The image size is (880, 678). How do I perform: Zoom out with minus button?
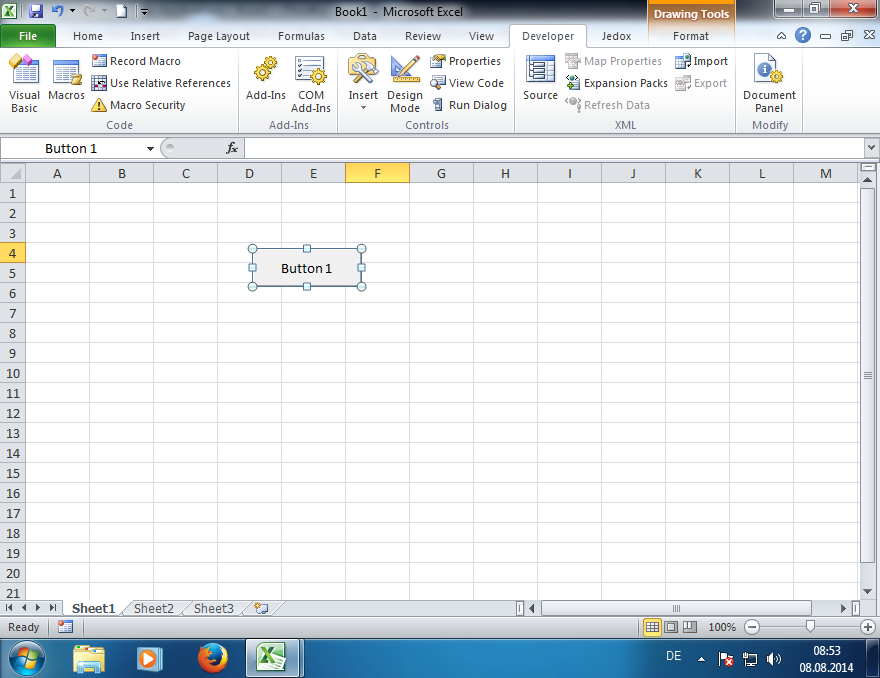click(752, 627)
